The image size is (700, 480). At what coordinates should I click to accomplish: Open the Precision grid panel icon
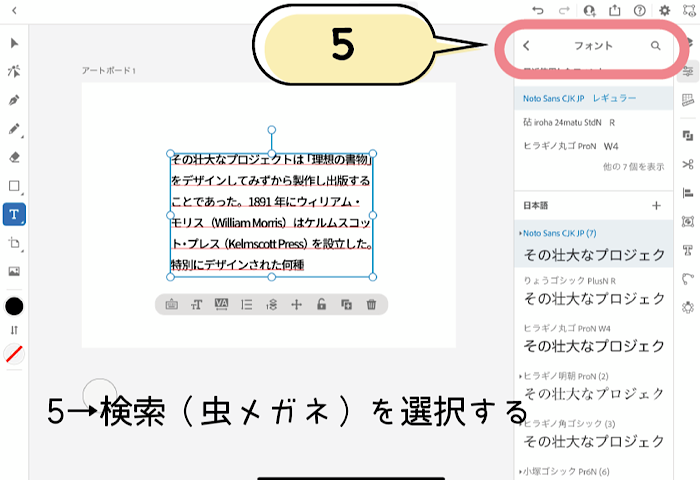tap(688, 100)
